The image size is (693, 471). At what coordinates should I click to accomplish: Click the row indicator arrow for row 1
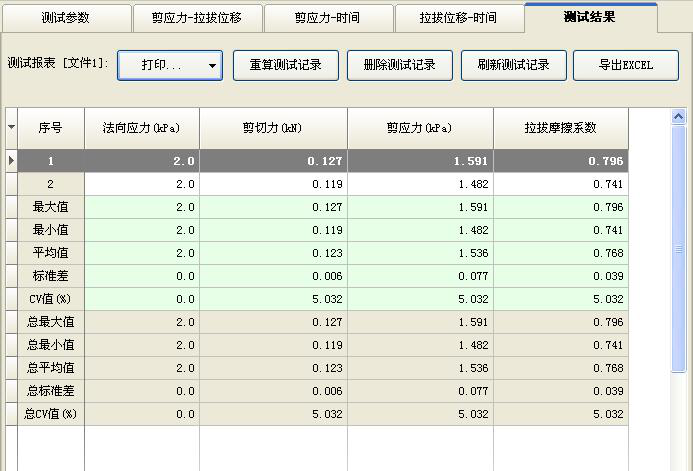12,161
